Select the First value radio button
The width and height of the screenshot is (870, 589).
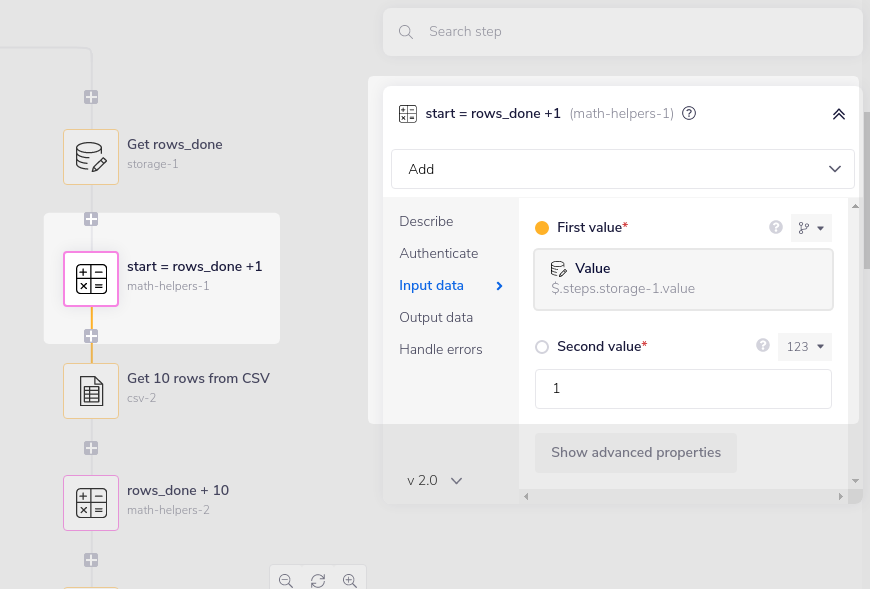[x=541, y=227]
